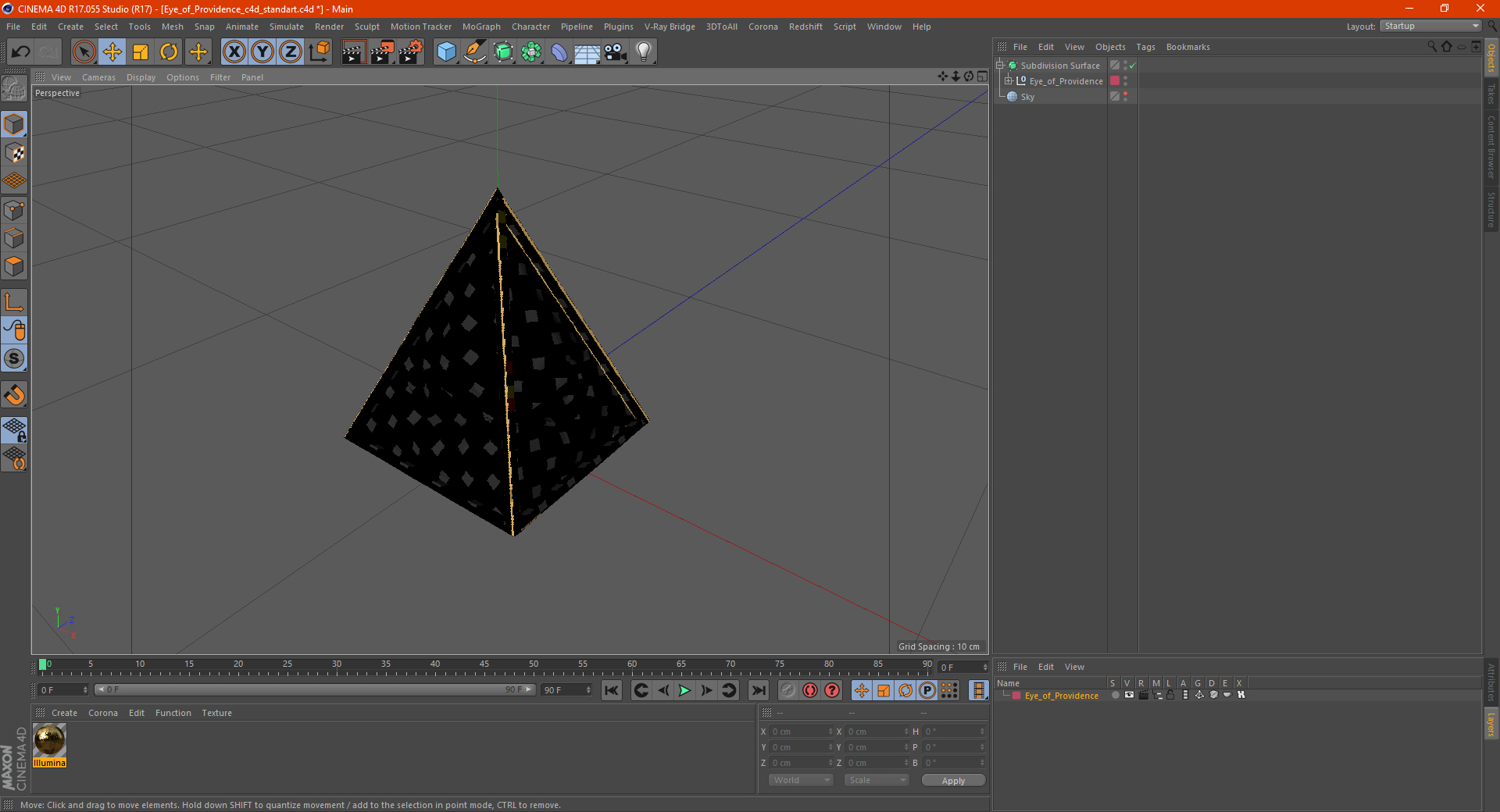Go to start of animation
This screenshot has height=812, width=1500.
(x=612, y=690)
